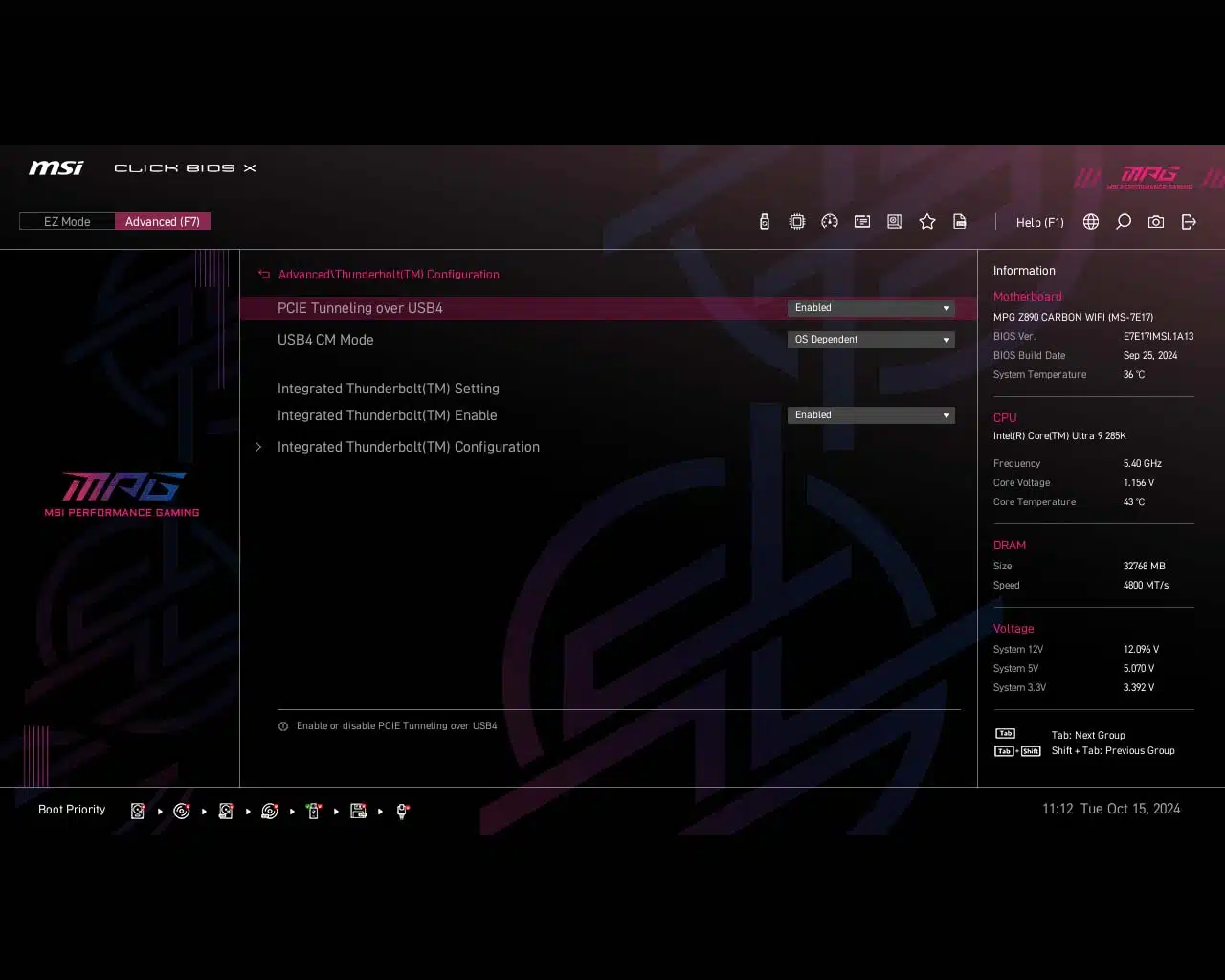
Task: Click the BIOS version value E7E17IMSI.1A13
Action: pyautogui.click(x=1159, y=337)
